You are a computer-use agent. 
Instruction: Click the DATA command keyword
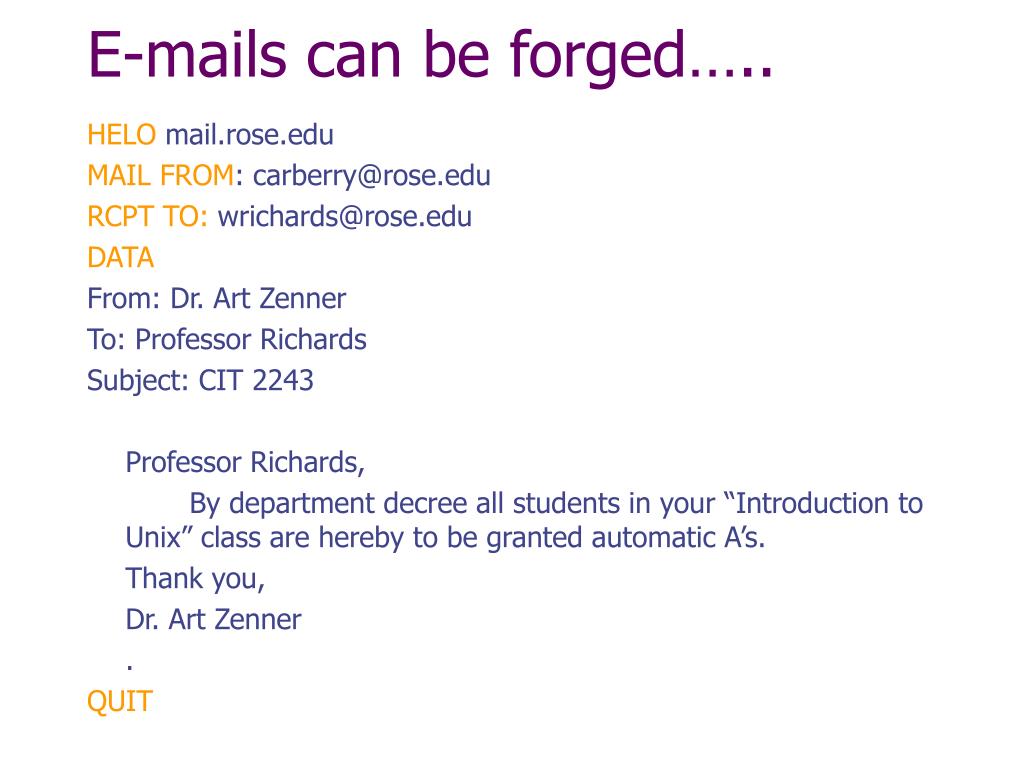[121, 258]
